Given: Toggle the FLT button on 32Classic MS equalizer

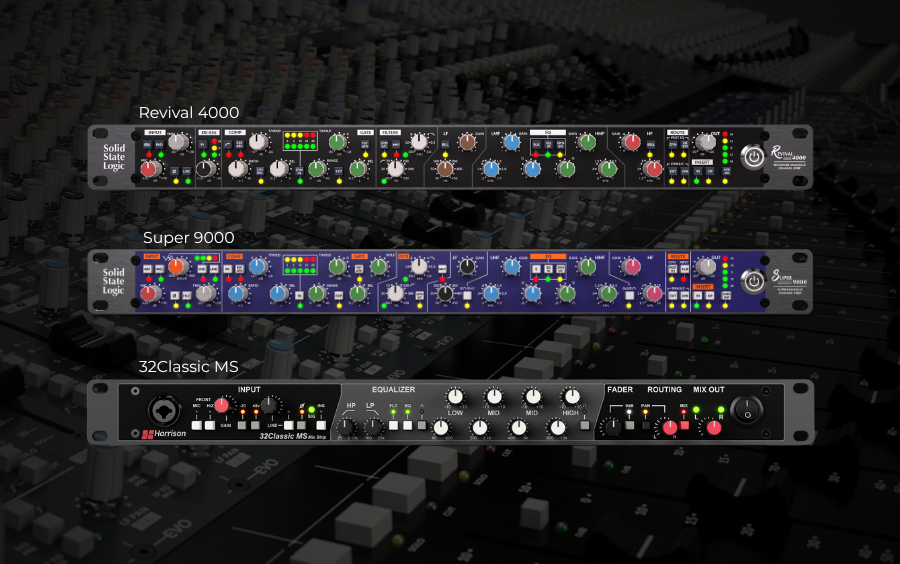Looking at the screenshot, I should click(x=393, y=425).
